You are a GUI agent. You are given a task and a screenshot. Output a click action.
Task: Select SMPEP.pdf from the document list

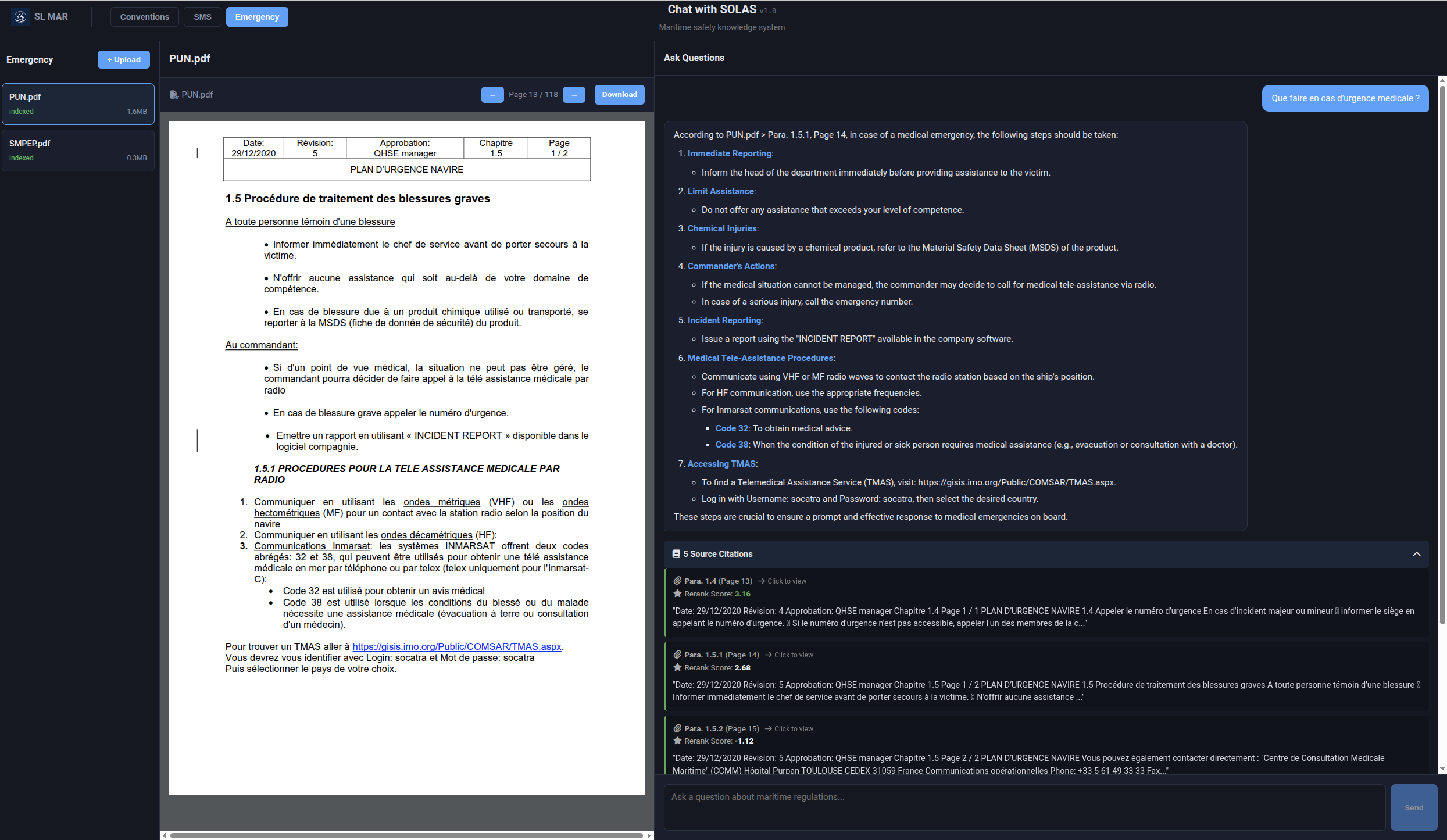pos(78,150)
